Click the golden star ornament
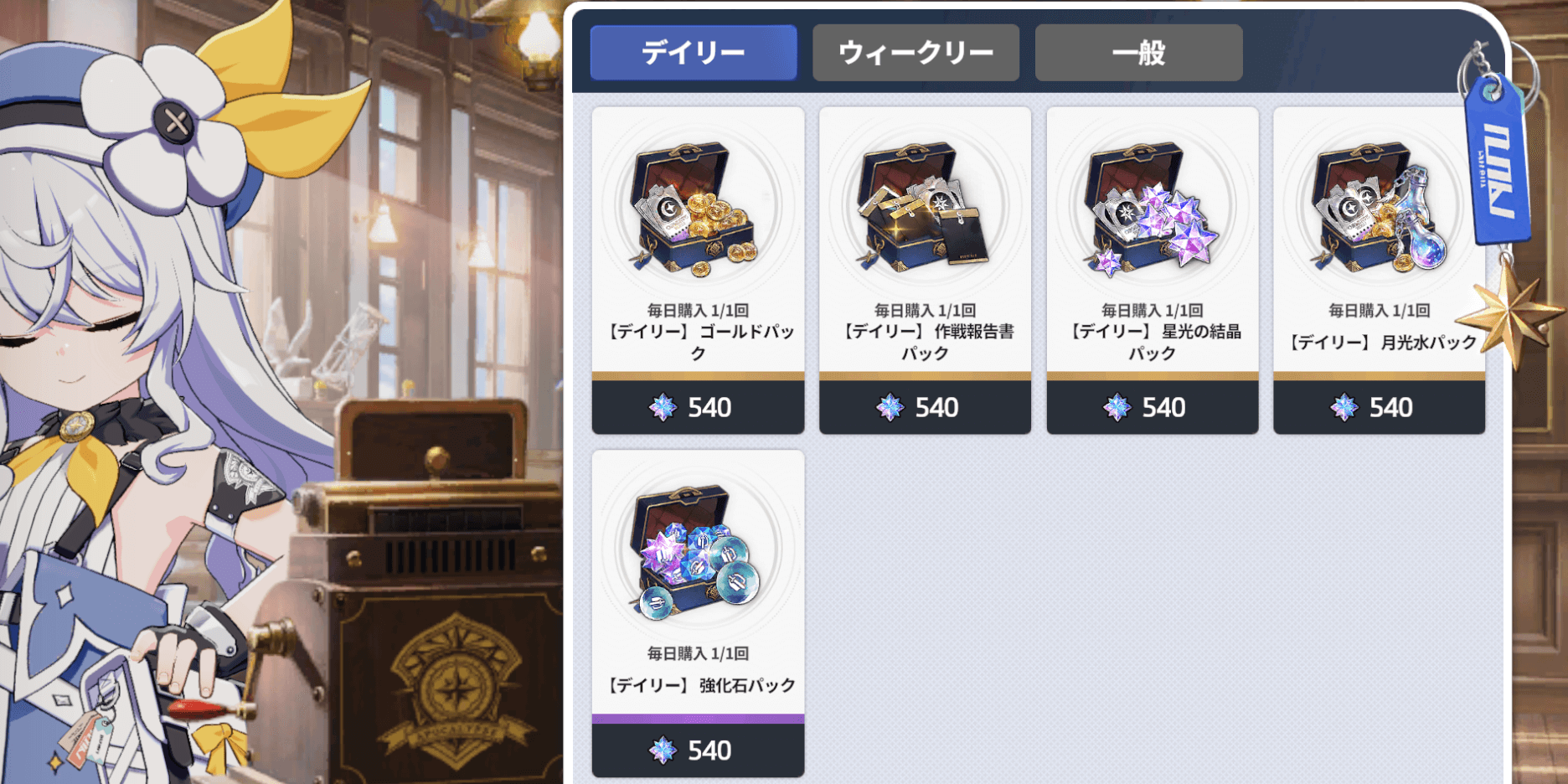The width and height of the screenshot is (1568, 784). (x=1512, y=314)
